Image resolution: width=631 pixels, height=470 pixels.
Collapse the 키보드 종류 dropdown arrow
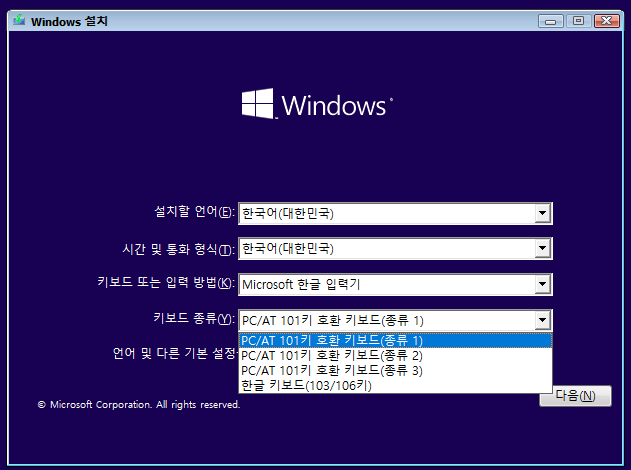(542, 320)
